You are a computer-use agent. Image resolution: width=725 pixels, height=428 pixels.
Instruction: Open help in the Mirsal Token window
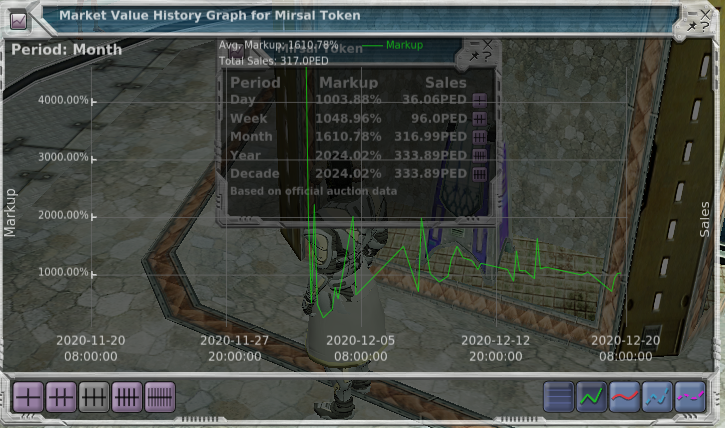click(486, 56)
